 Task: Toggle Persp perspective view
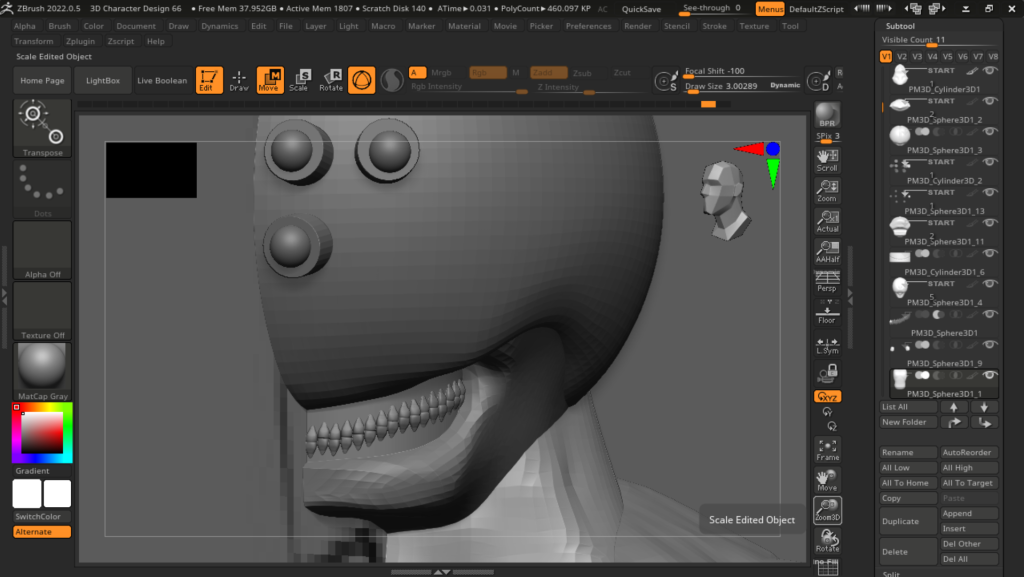pos(827,281)
